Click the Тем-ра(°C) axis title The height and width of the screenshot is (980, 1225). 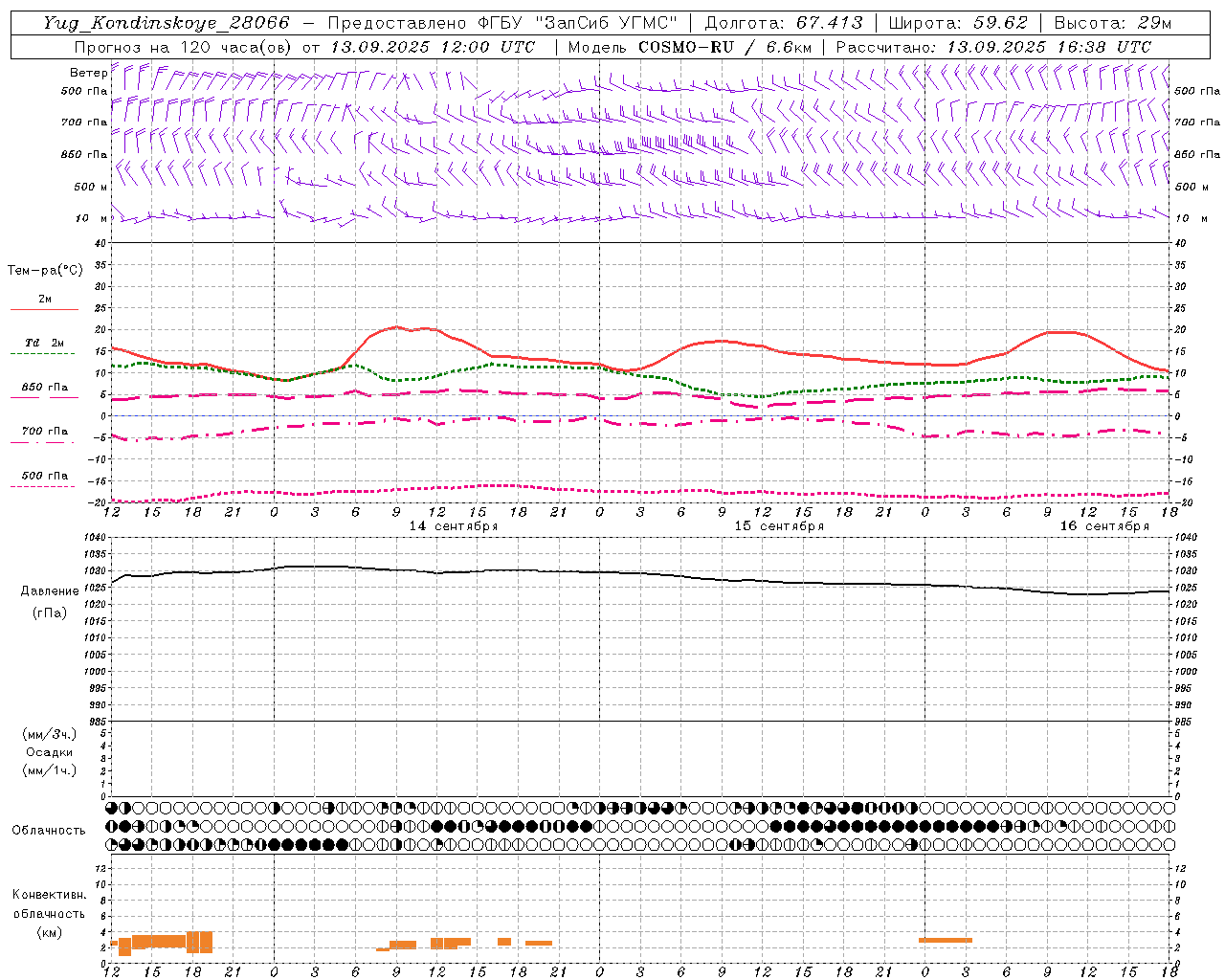[x=45, y=271]
